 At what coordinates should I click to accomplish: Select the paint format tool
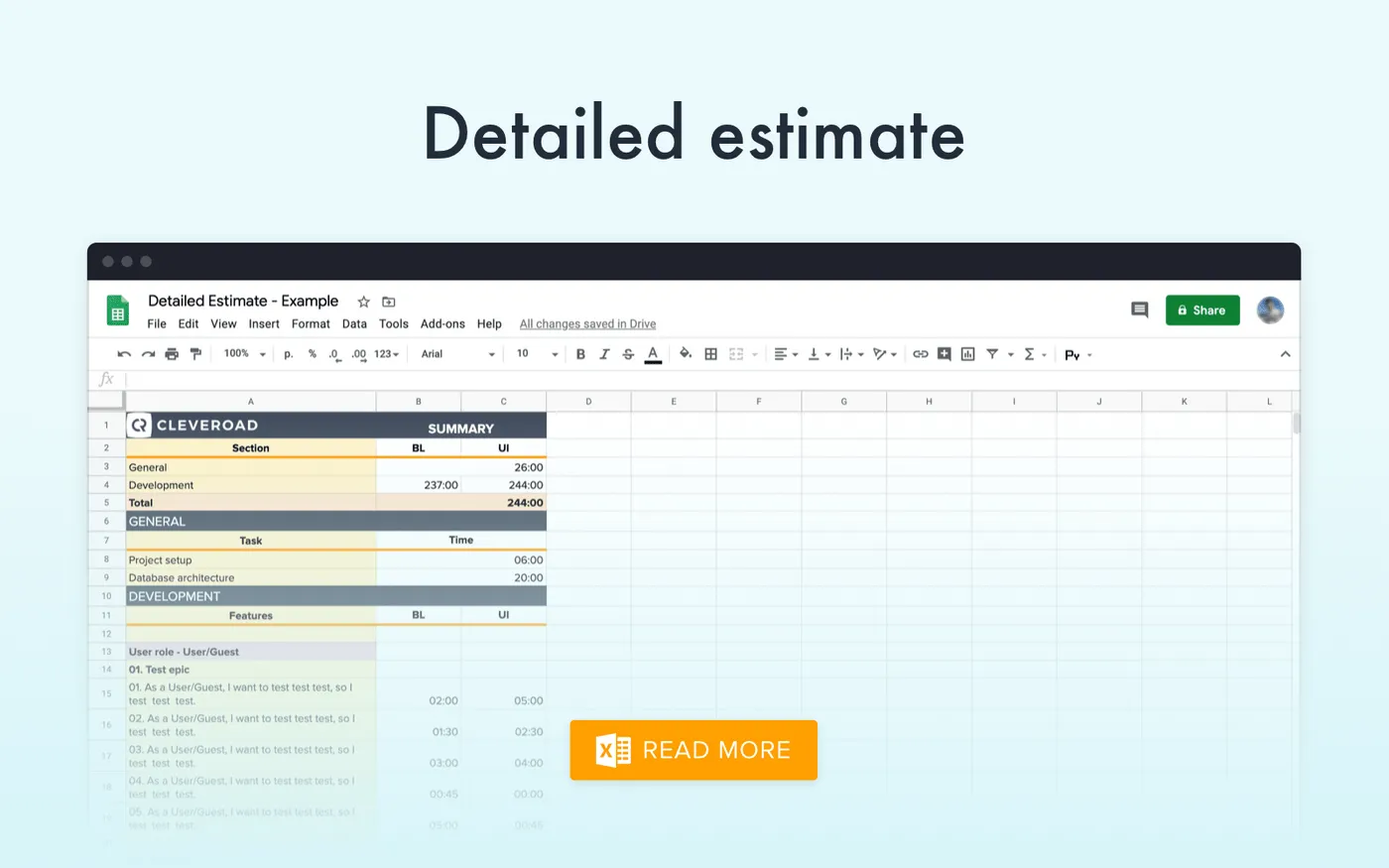click(195, 354)
